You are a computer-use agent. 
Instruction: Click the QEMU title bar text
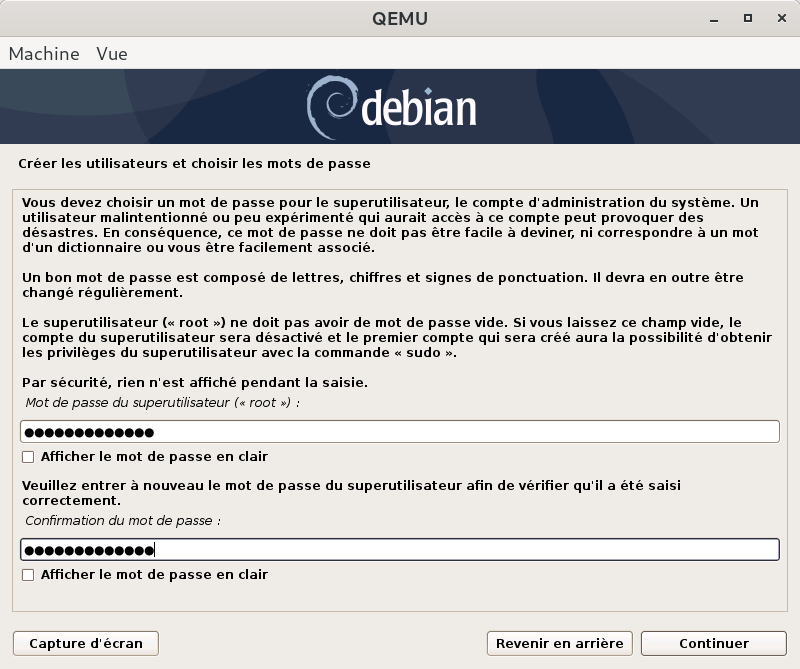click(x=399, y=18)
